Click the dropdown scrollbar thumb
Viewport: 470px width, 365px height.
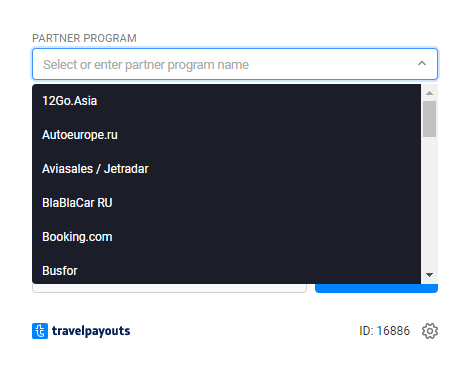[x=429, y=119]
